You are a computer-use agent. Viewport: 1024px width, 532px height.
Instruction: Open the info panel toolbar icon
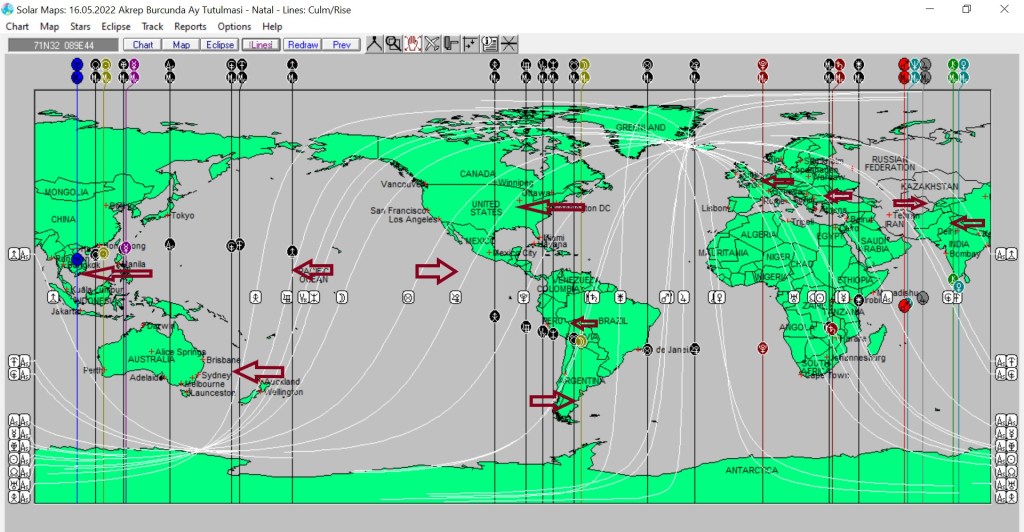490,44
